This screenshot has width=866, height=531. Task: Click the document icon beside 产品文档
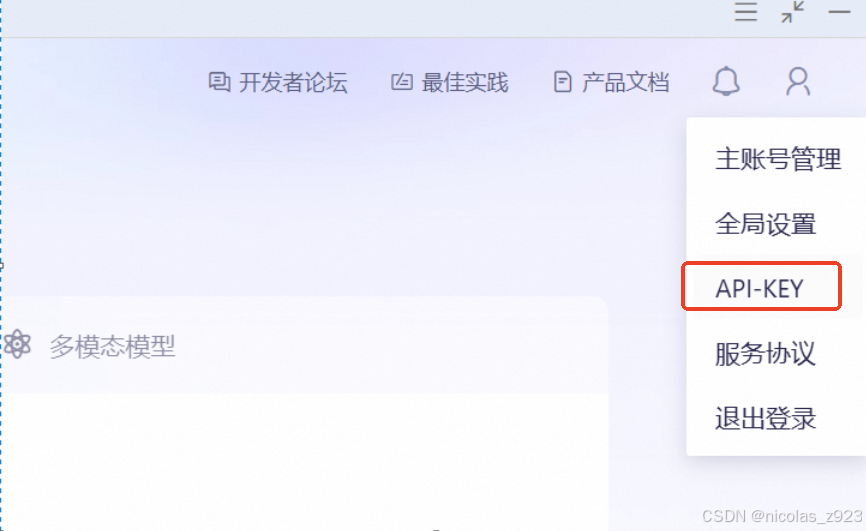[562, 82]
